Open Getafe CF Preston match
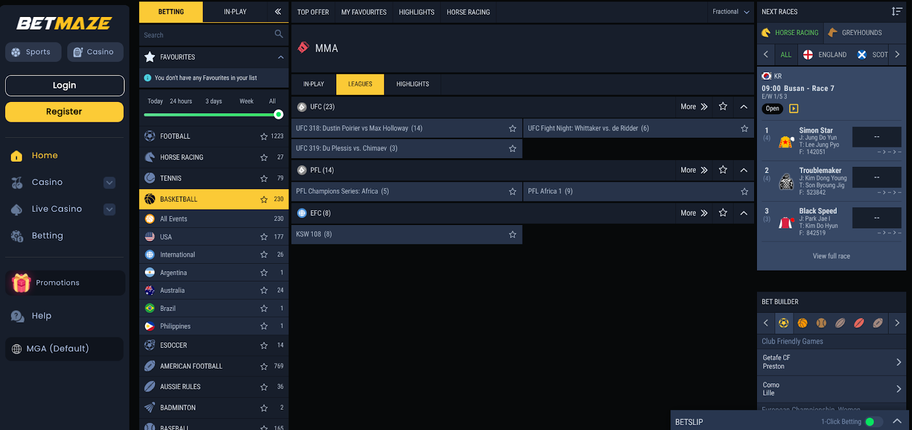Viewport: 912px width, 430px height. [832, 362]
